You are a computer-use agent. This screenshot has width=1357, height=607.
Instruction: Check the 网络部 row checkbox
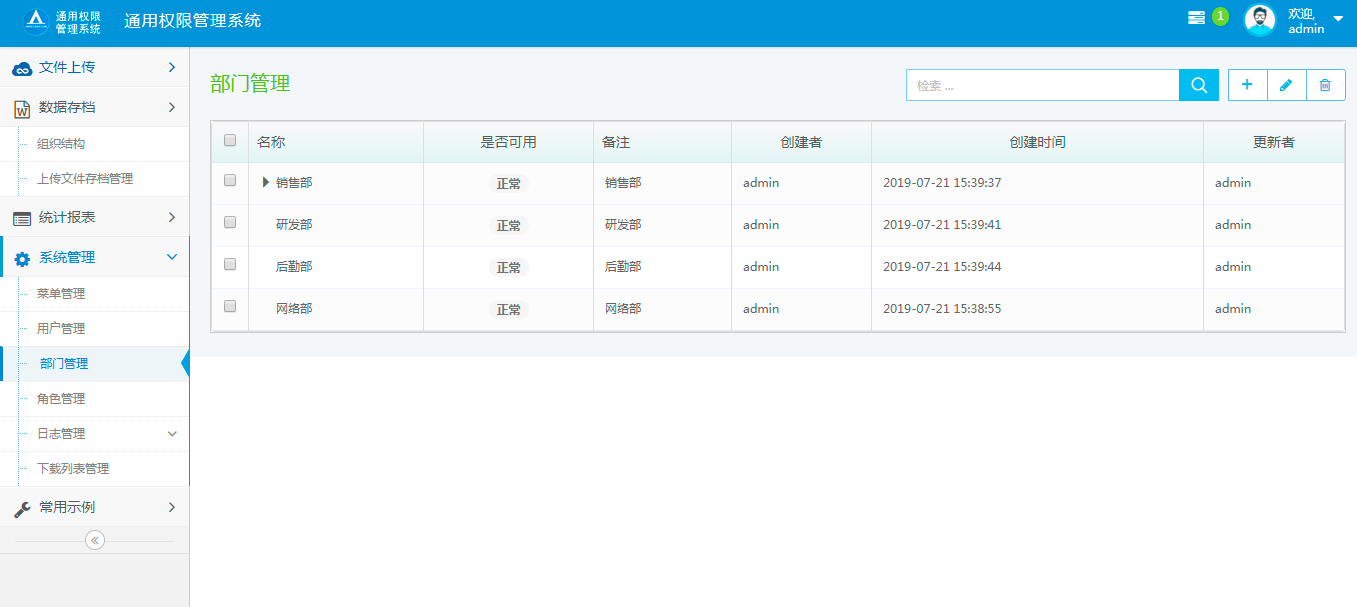click(x=230, y=306)
